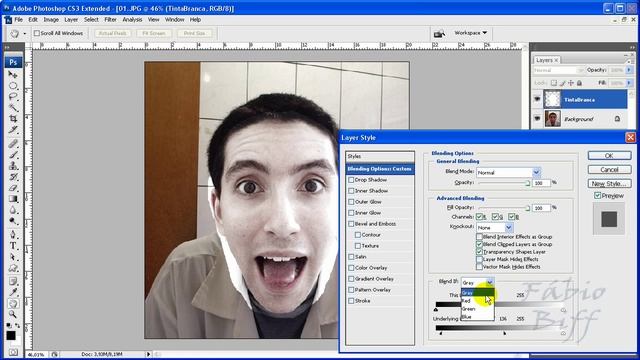Enable the Outer Glow effect checkbox
This screenshot has width=640, height=360.
pyautogui.click(x=351, y=202)
